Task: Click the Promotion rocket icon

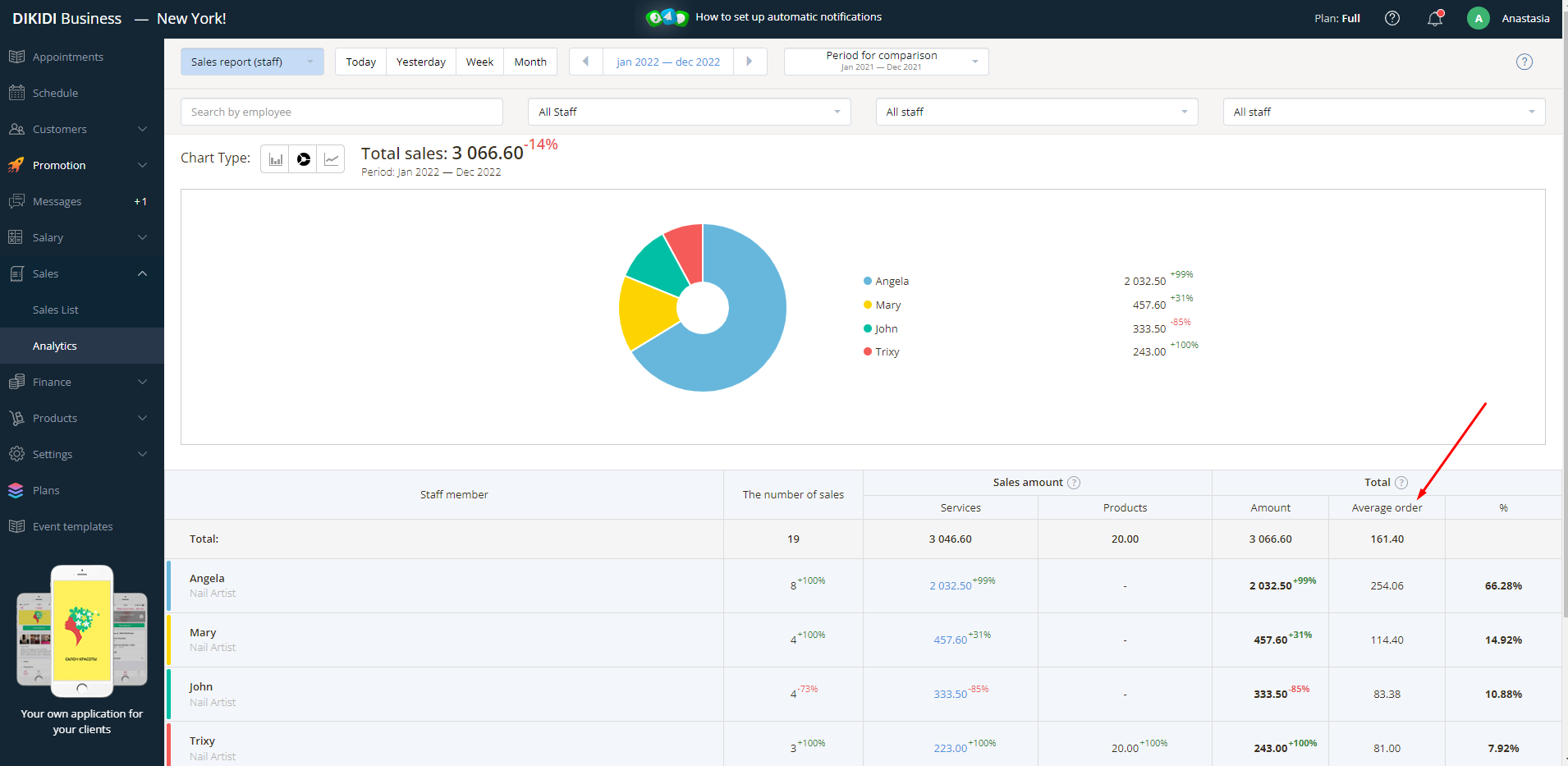Action: click(x=16, y=165)
